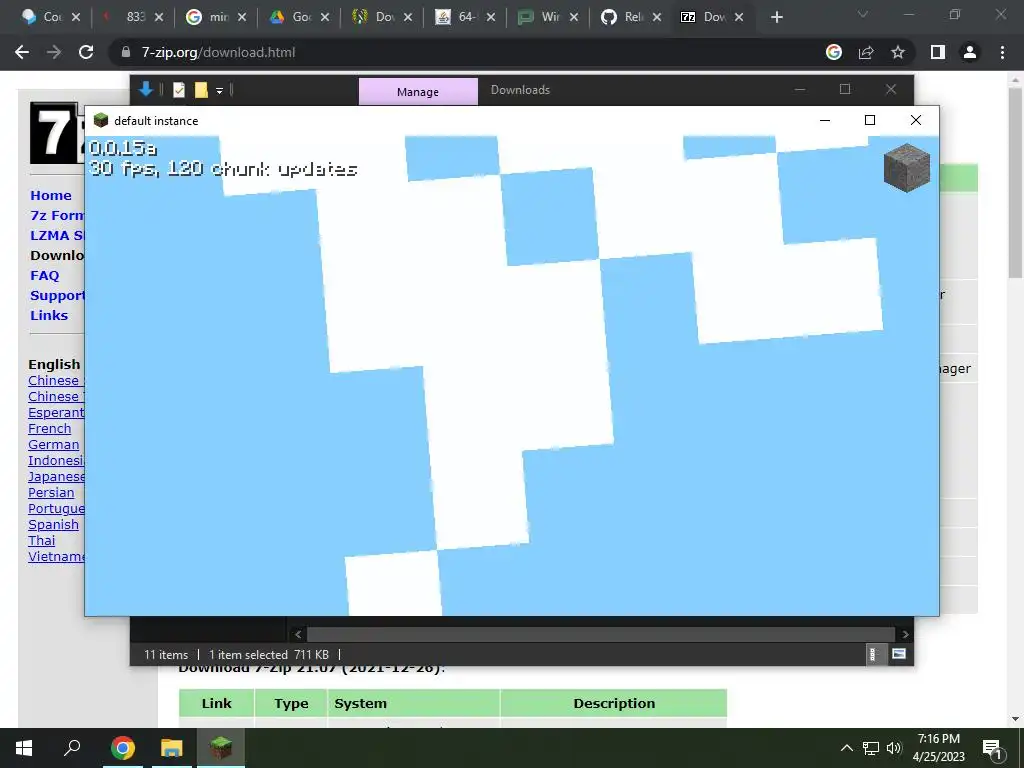Click the 'Description' table column header
The width and height of the screenshot is (1024, 768).
pos(614,703)
